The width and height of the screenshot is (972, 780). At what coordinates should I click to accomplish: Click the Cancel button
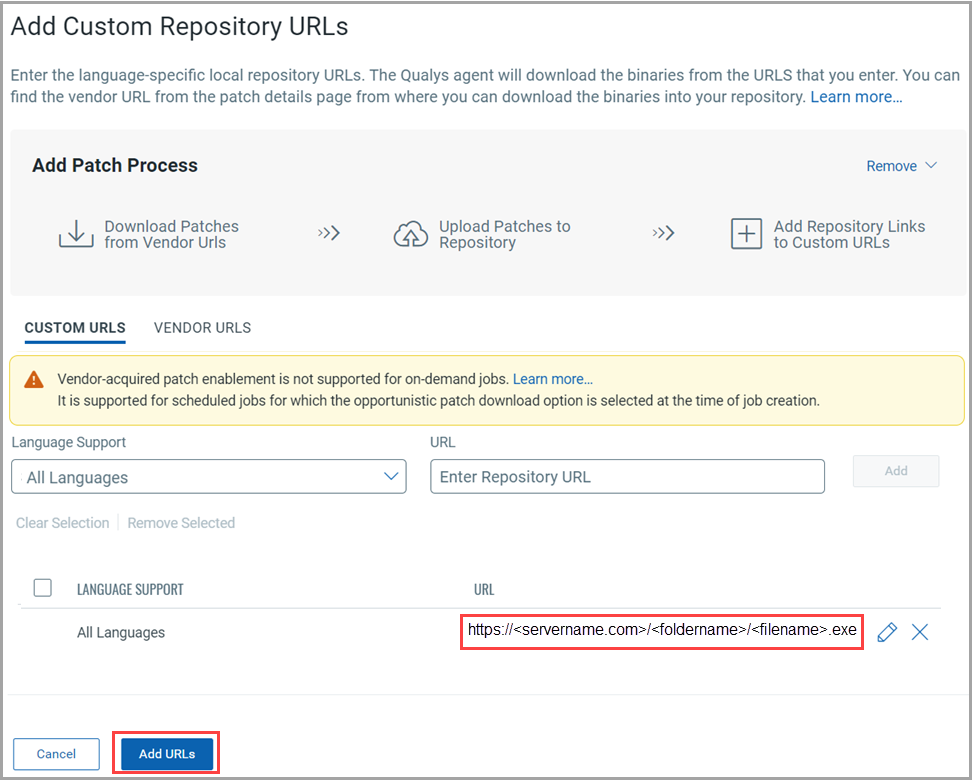56,754
